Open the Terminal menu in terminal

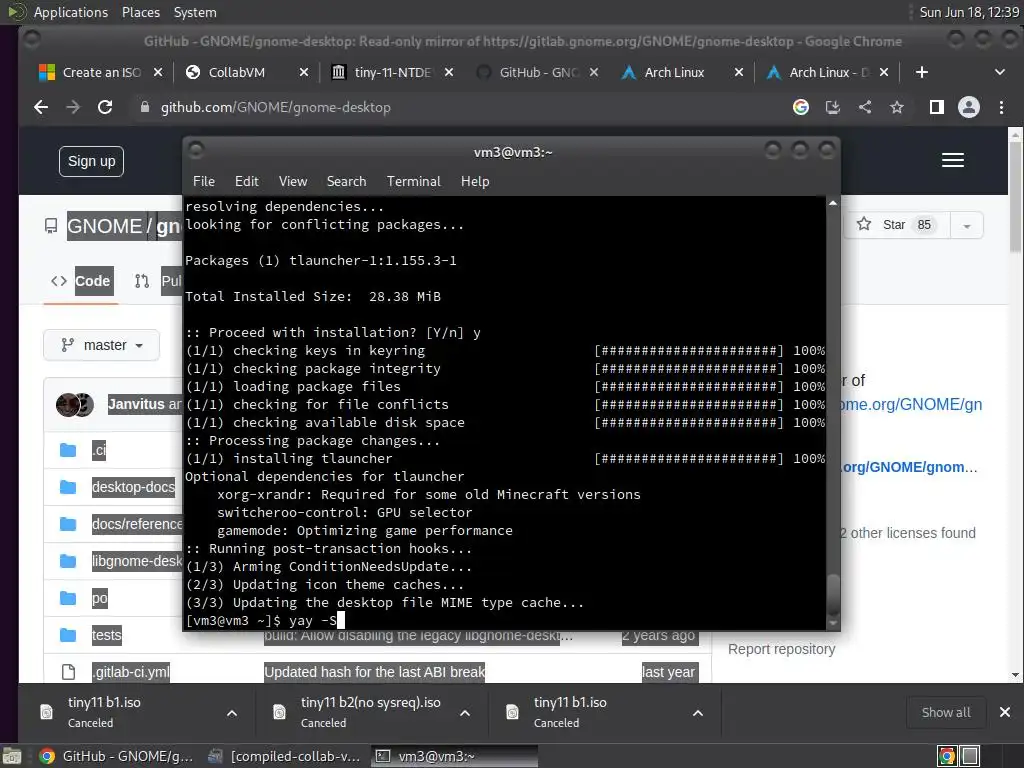tap(413, 182)
